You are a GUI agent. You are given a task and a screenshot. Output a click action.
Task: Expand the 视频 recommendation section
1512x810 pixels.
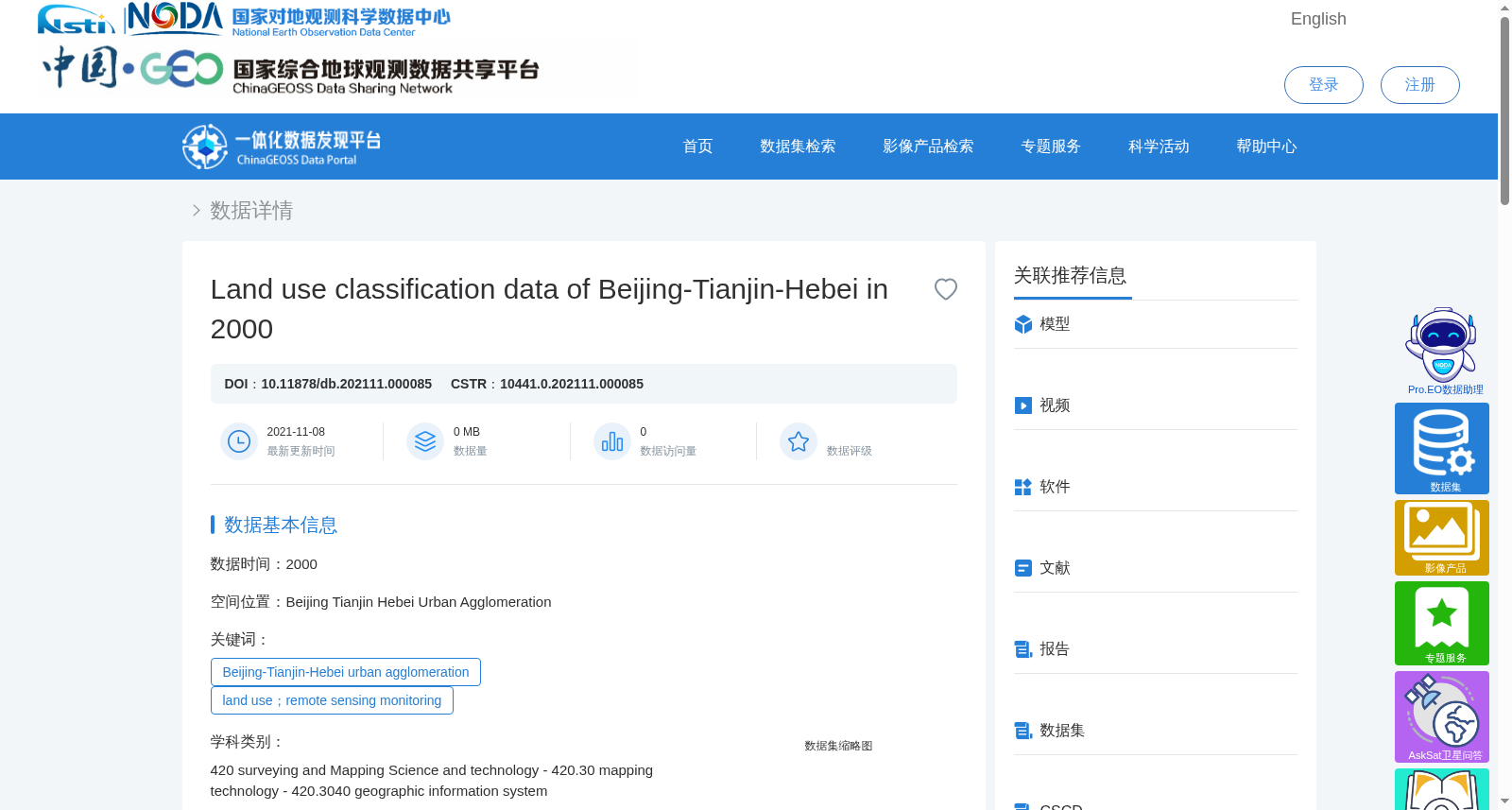pyautogui.click(x=1155, y=405)
